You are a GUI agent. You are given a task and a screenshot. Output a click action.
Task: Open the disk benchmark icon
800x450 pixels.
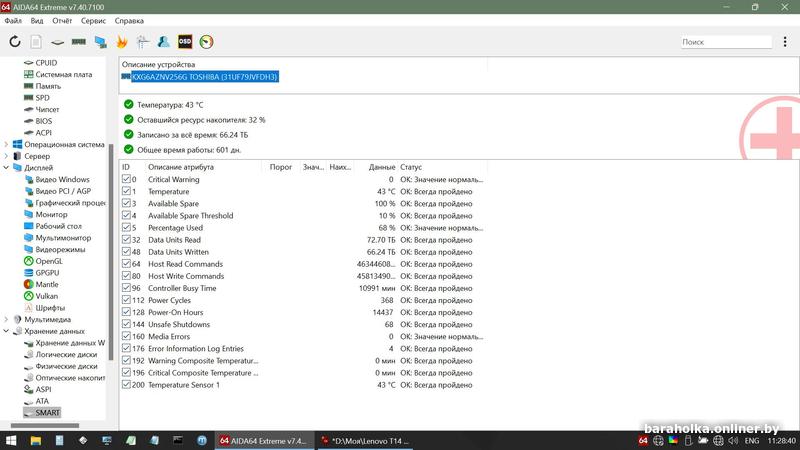[58, 42]
